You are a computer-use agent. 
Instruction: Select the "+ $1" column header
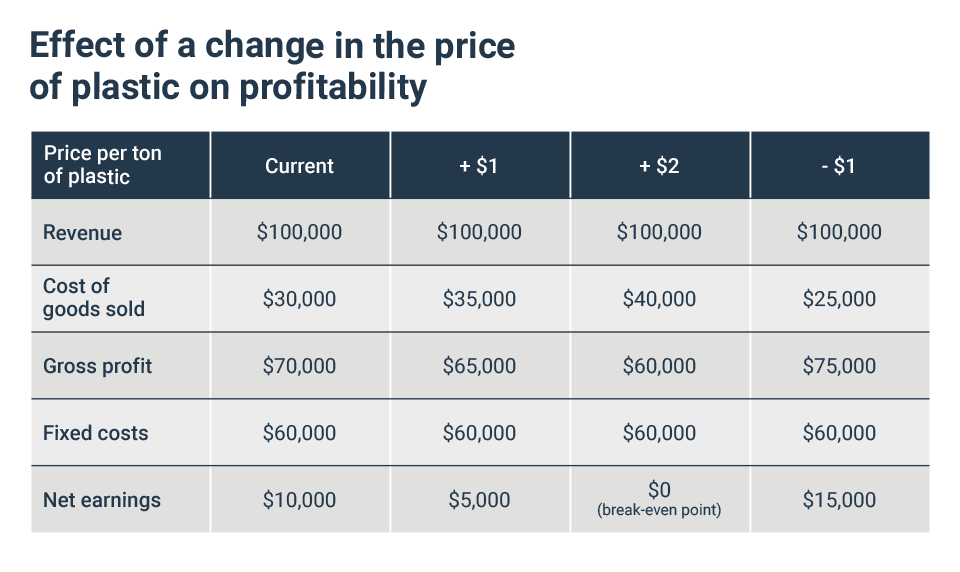pyautogui.click(x=479, y=166)
